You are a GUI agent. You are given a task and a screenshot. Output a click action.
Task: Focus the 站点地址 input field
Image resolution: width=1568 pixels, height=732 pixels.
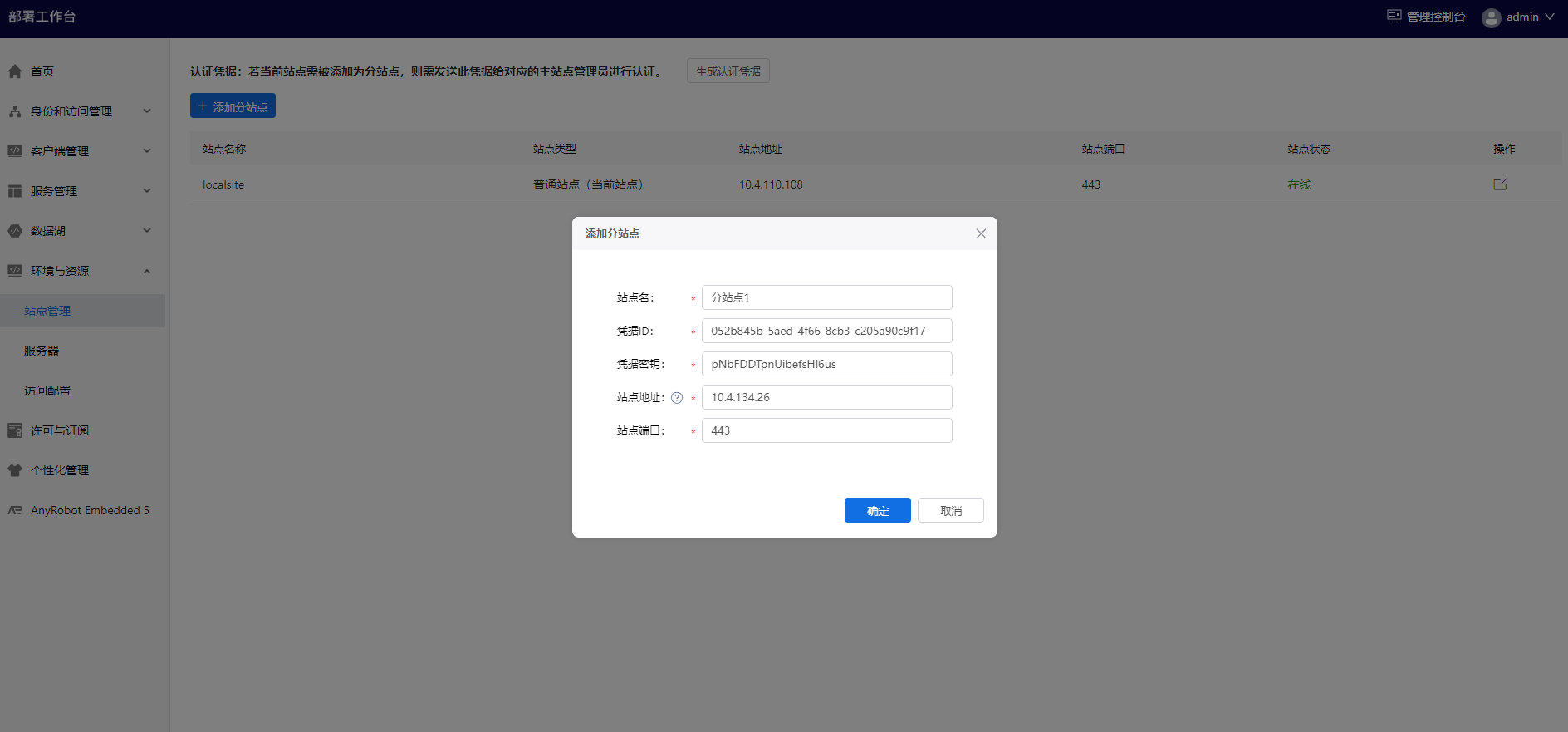(x=827, y=397)
